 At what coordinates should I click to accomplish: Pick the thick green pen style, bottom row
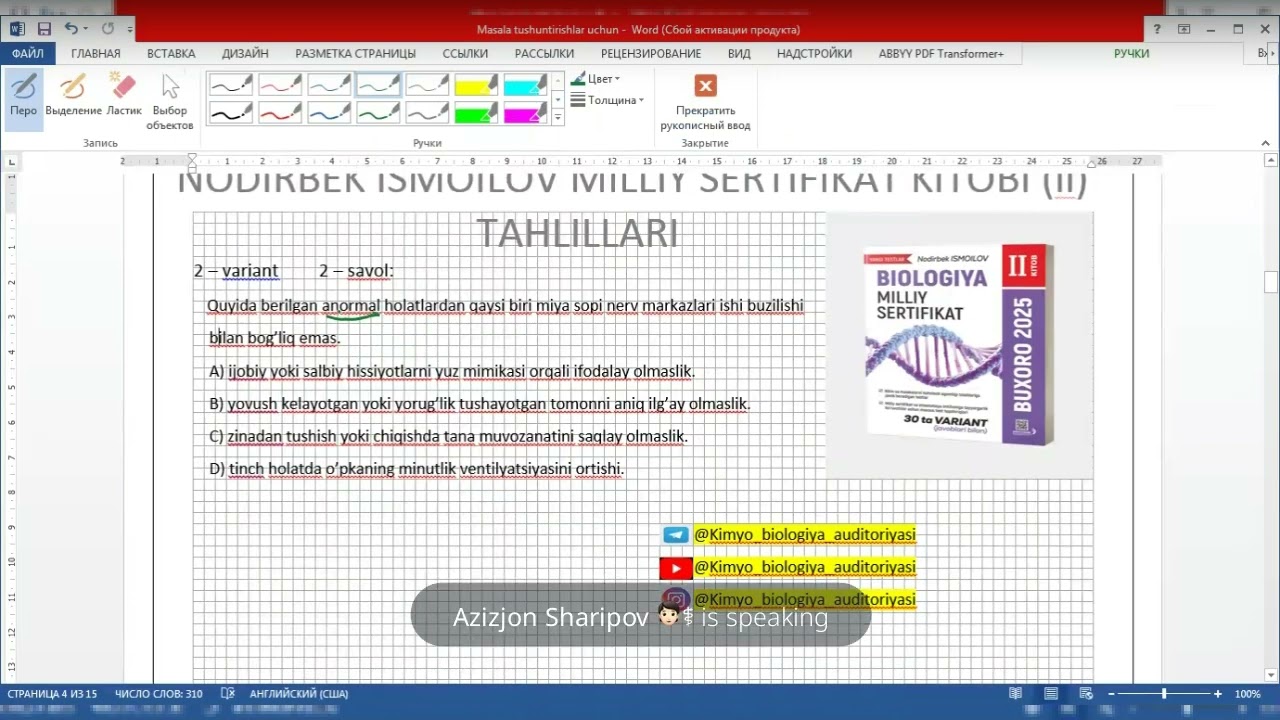(378, 112)
